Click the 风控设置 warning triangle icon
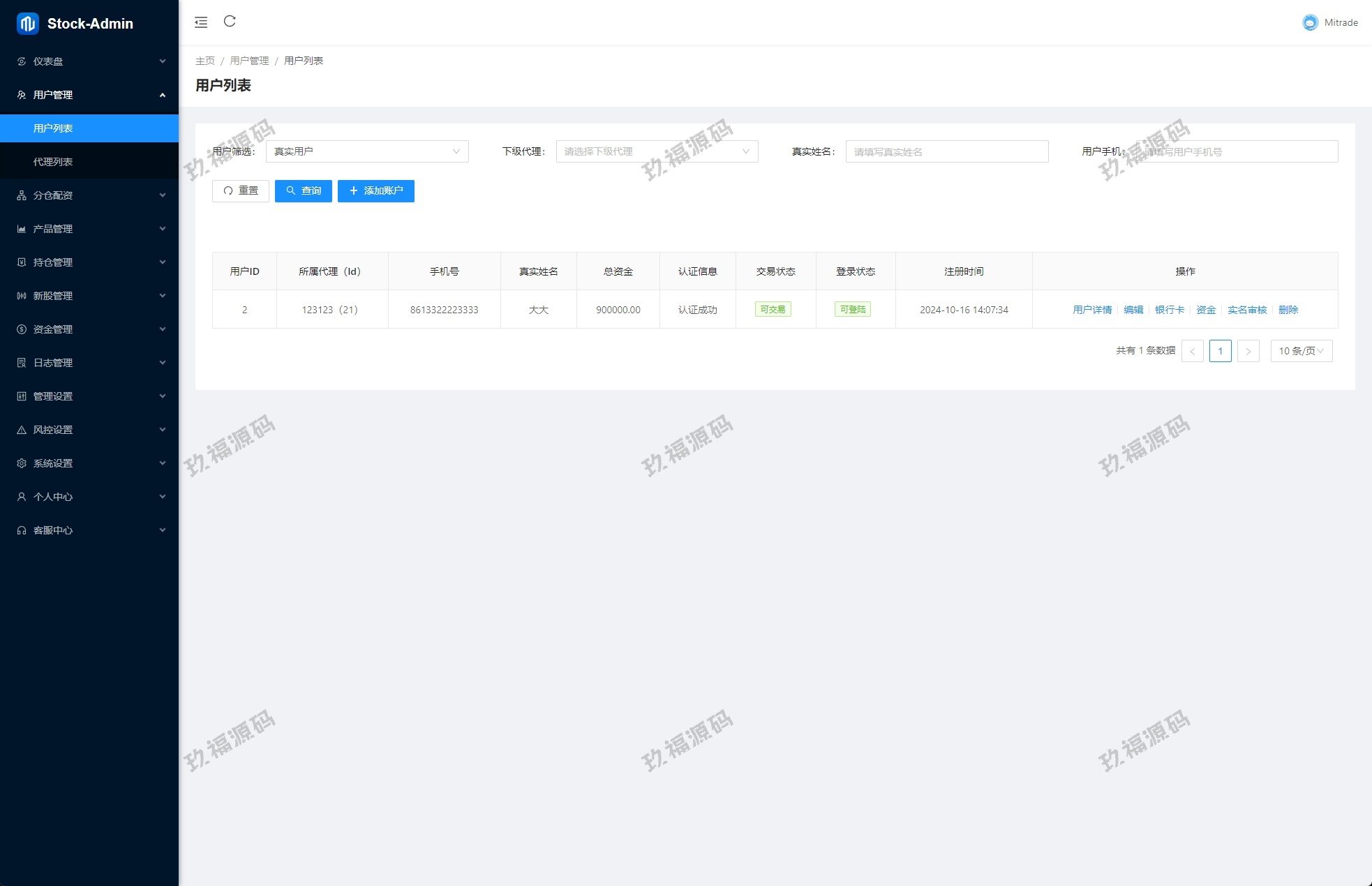The width and height of the screenshot is (1372, 886). pyautogui.click(x=22, y=430)
